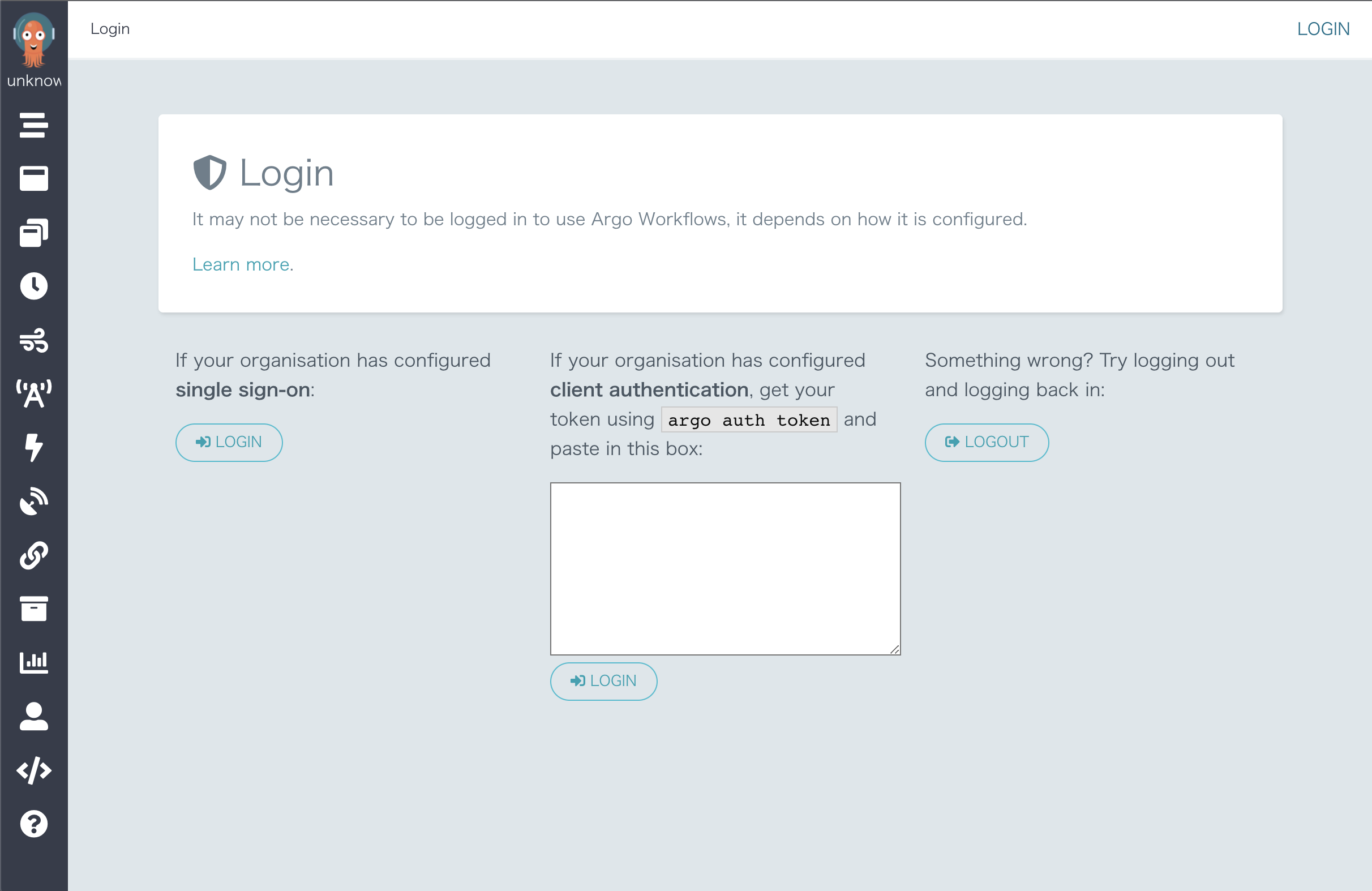Click inside the auth token text box
The image size is (1372, 891).
point(724,569)
